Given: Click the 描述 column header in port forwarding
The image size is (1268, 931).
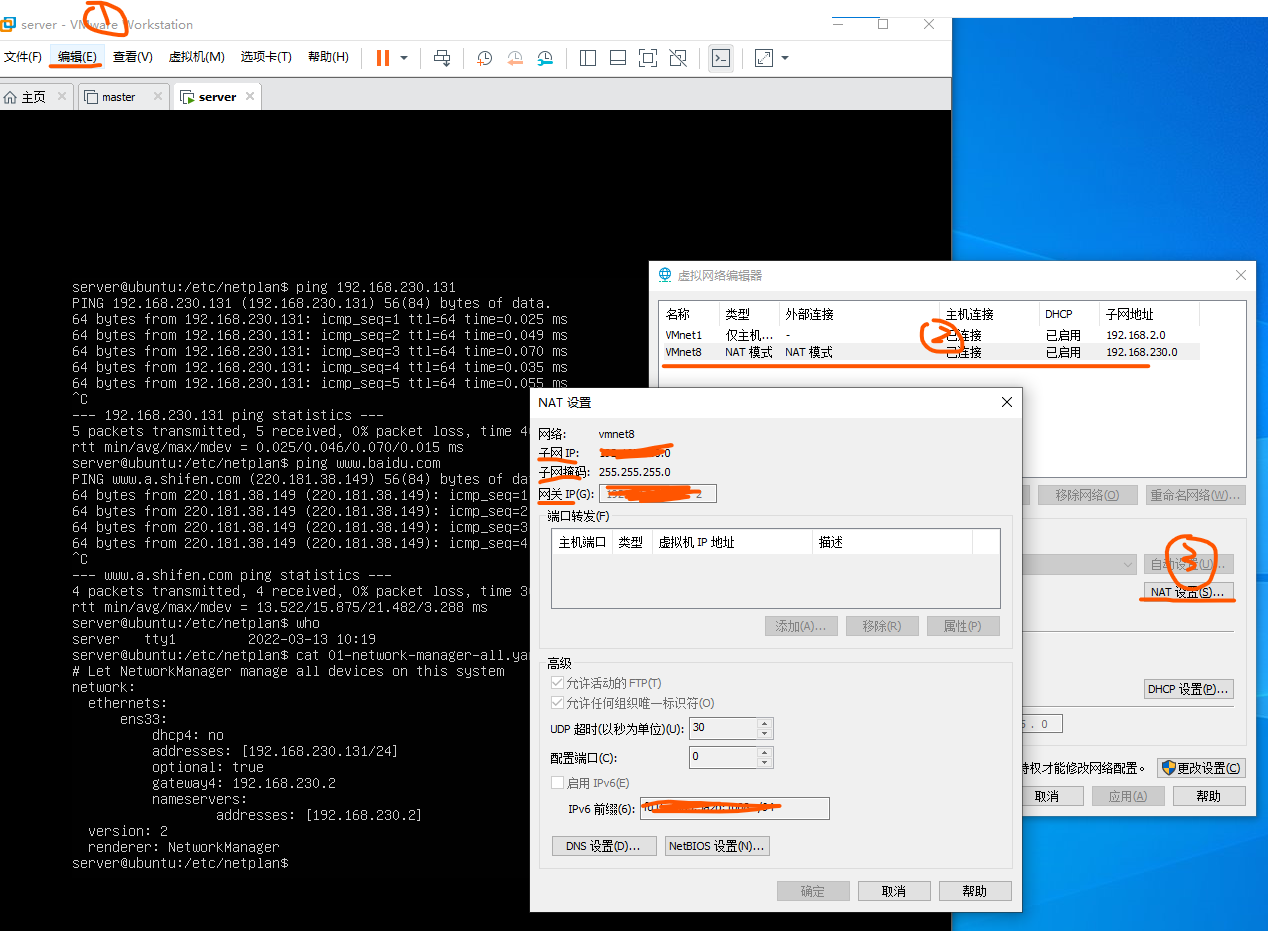Looking at the screenshot, I should click(893, 542).
